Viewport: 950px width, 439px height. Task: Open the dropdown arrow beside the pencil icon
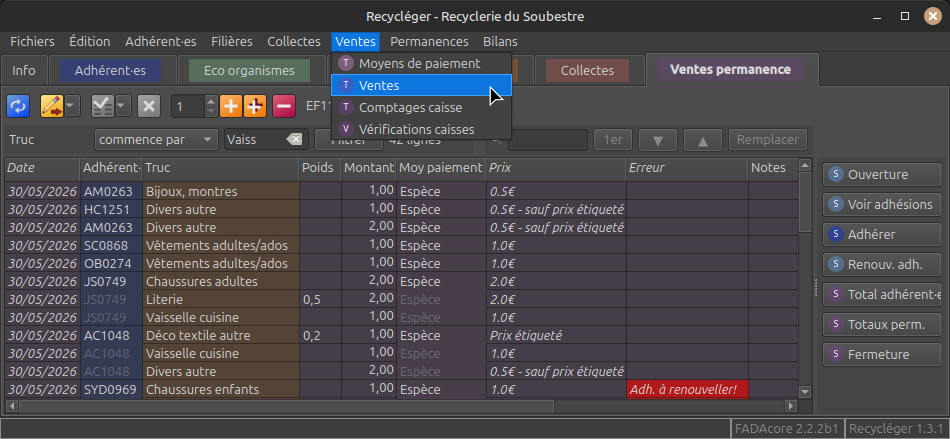[x=72, y=107]
